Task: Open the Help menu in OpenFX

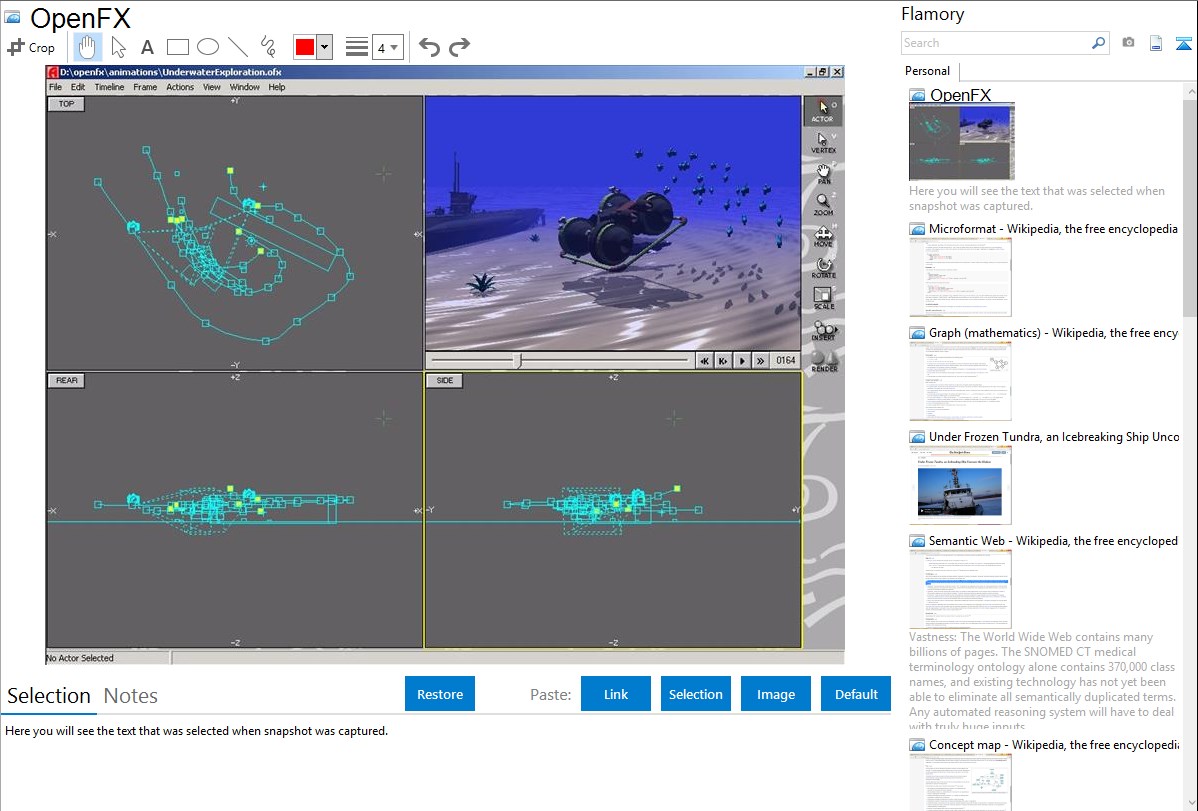Action: click(x=277, y=87)
